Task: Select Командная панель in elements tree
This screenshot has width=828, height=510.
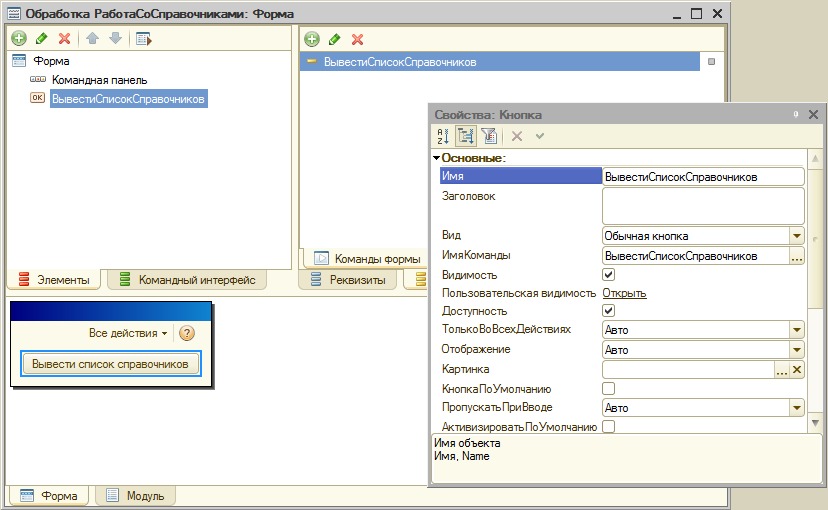Action: click(99, 80)
